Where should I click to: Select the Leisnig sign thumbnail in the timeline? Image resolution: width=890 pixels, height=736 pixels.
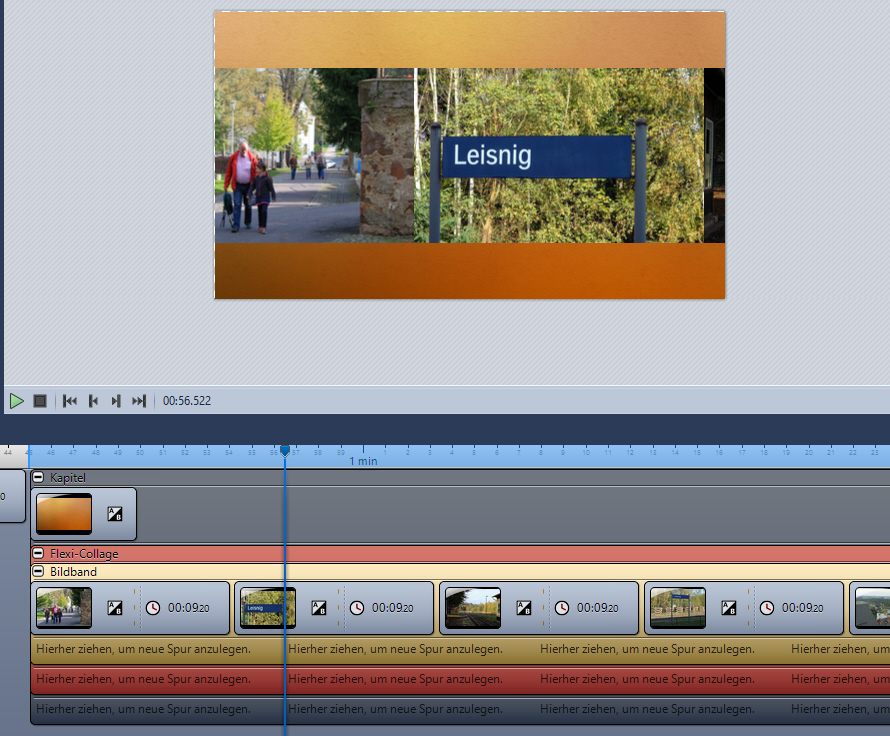[x=268, y=608]
